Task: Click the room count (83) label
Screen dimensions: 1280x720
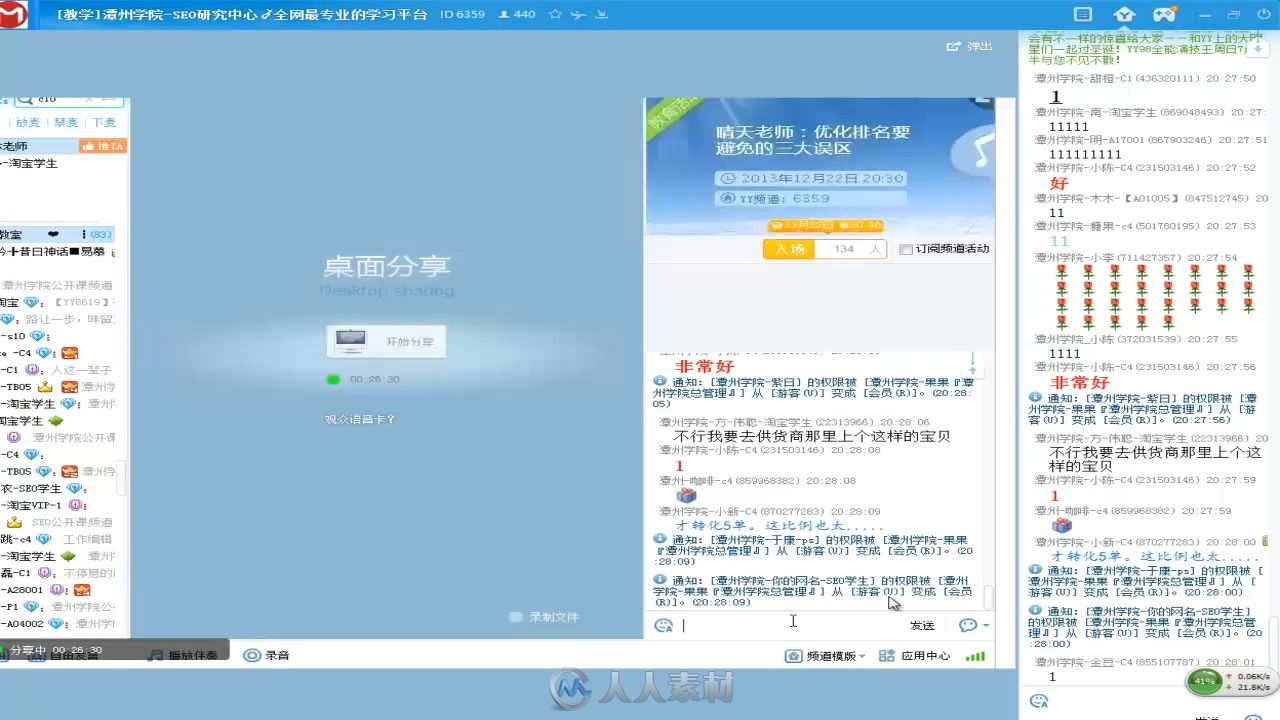Action: click(x=101, y=235)
